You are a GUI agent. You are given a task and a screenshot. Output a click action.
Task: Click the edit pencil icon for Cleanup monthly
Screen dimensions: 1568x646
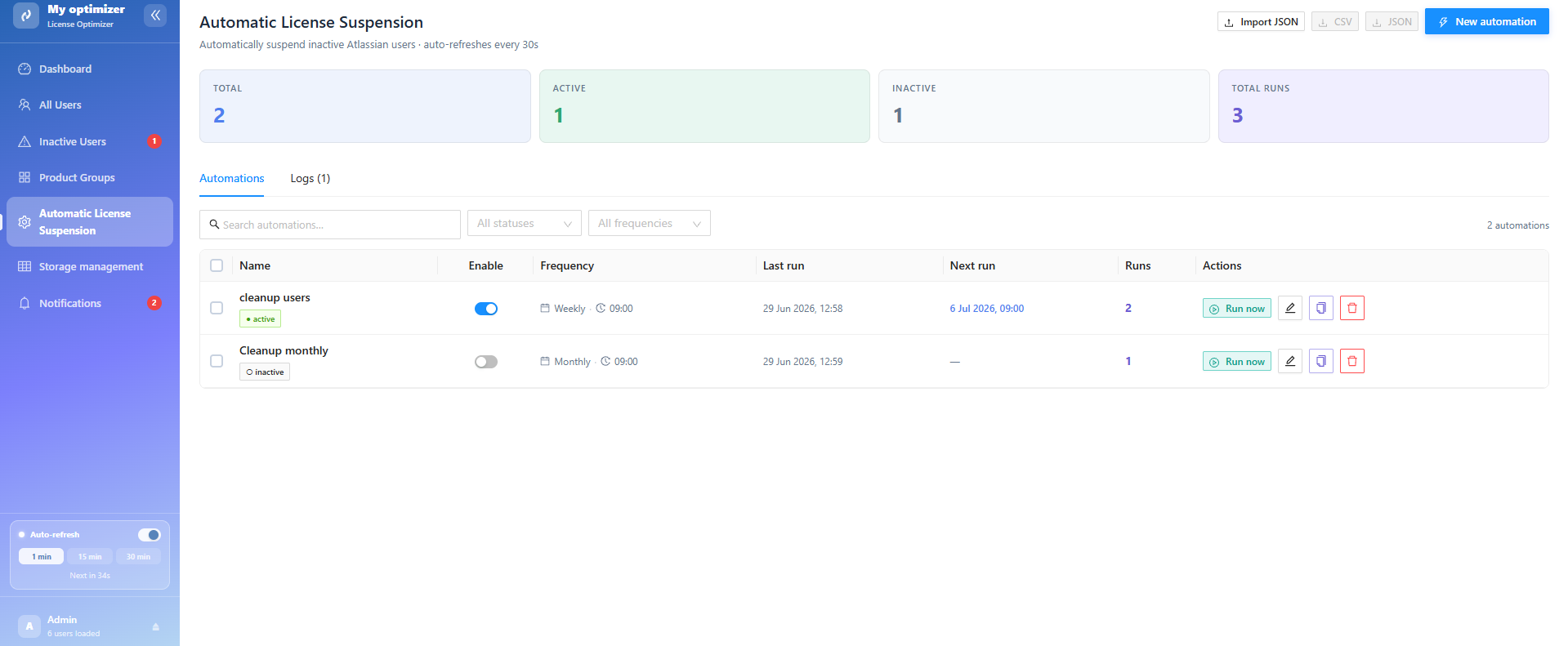tap(1290, 361)
